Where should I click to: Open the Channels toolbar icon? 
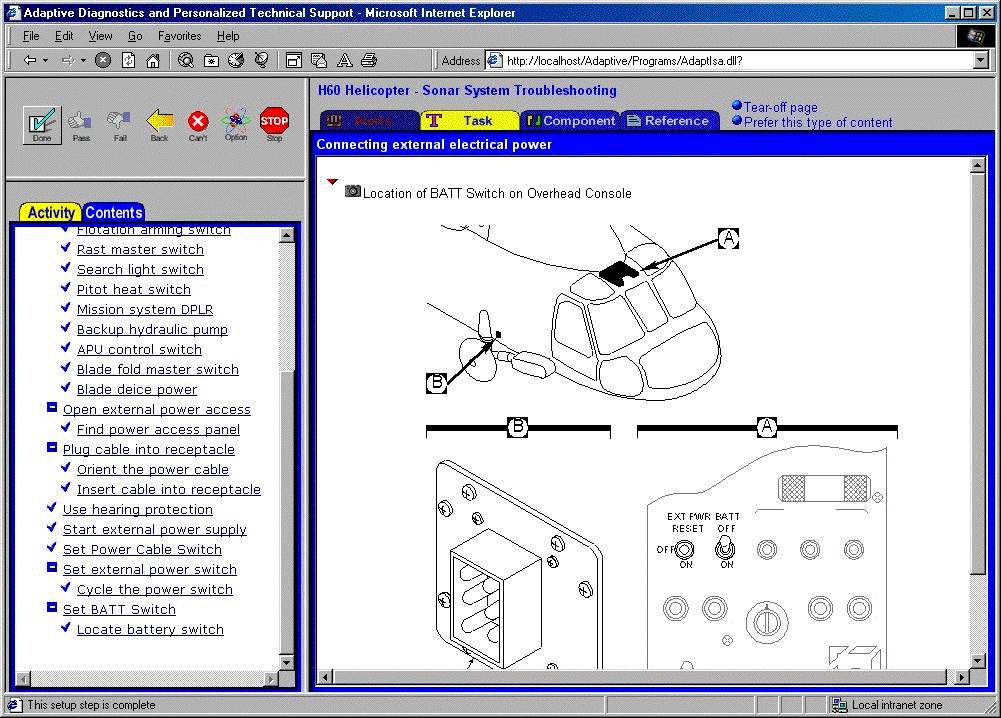click(261, 60)
